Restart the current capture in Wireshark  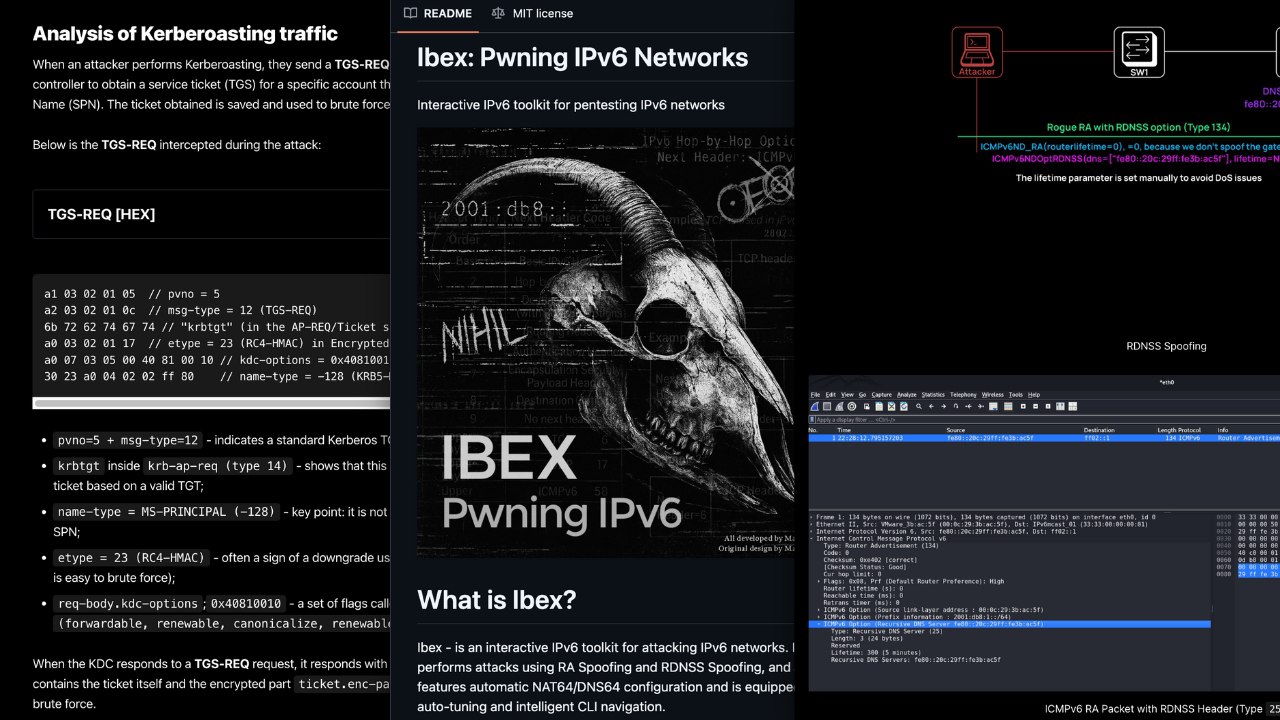839,406
